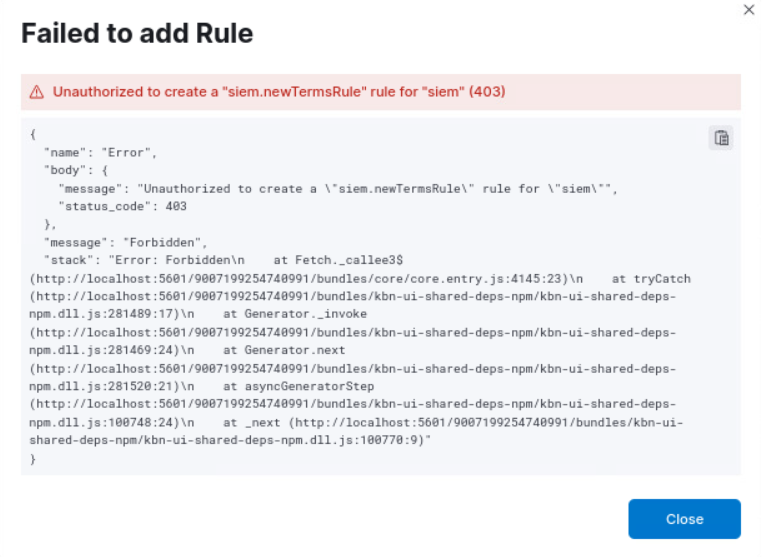Click the 'at asyncGeneratorStep' stack text
This screenshot has height=557, width=762.
[299, 387]
